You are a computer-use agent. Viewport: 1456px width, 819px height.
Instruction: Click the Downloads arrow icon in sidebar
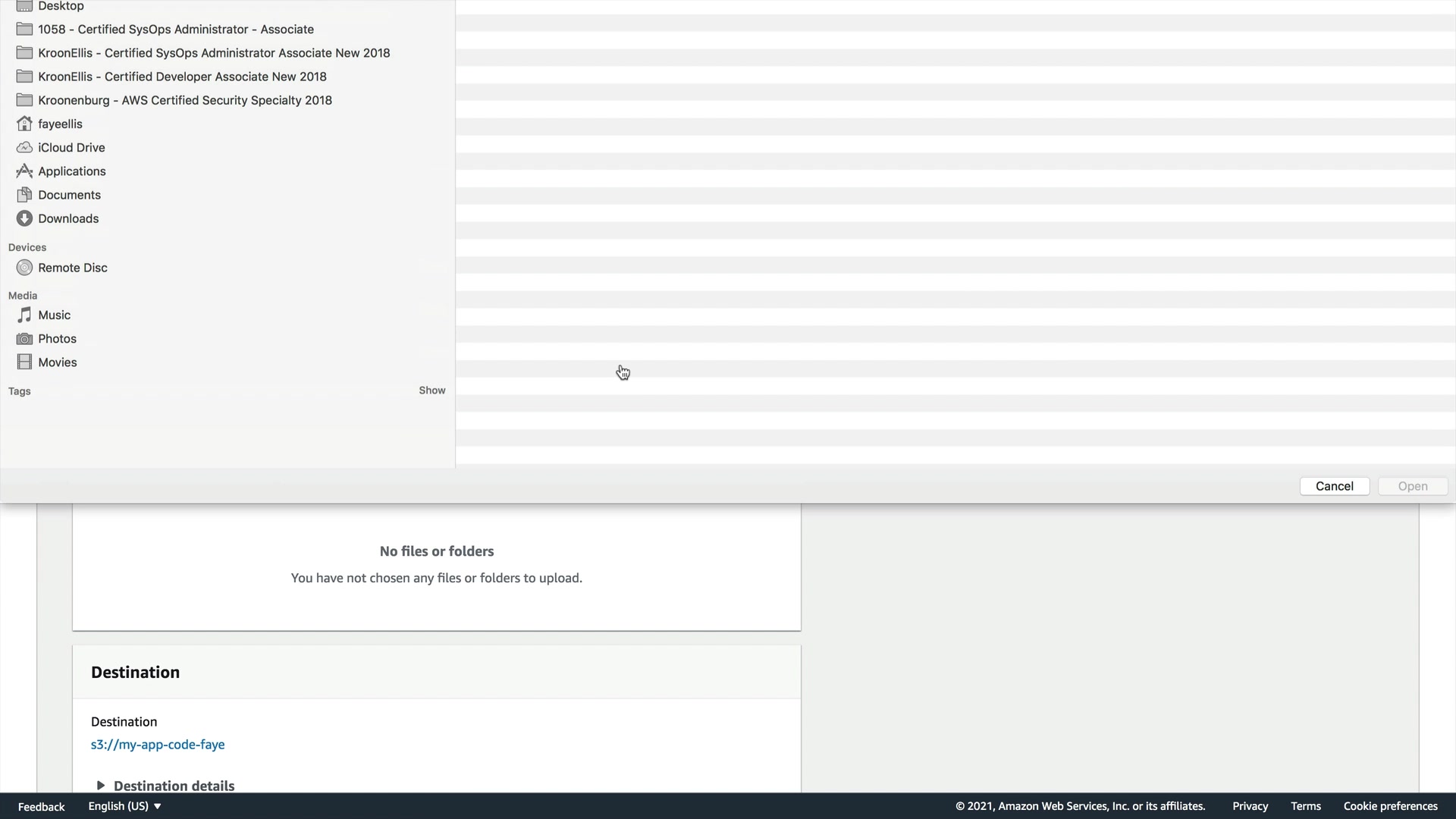point(24,218)
